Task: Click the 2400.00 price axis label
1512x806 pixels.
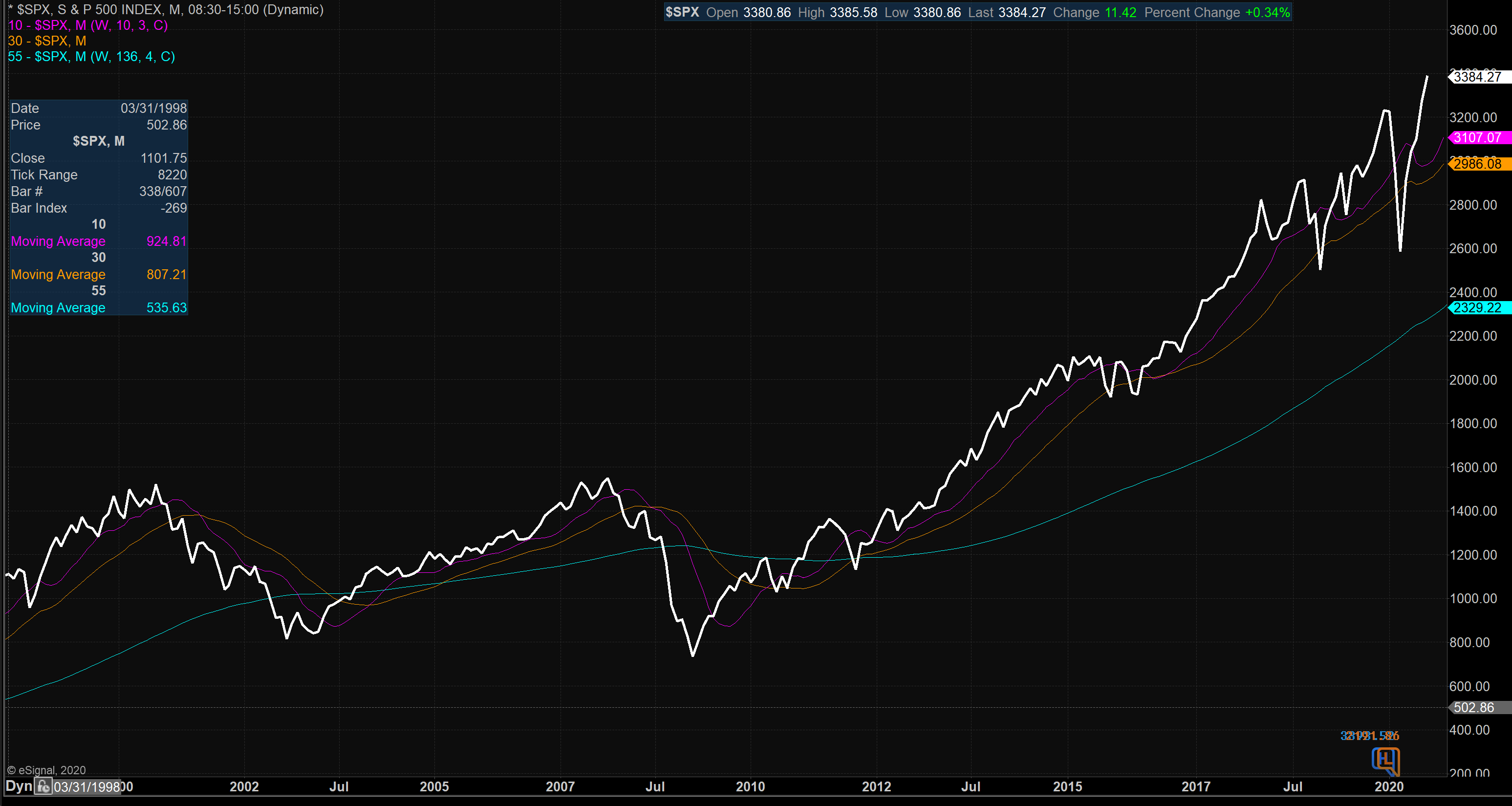Action: [x=1473, y=292]
